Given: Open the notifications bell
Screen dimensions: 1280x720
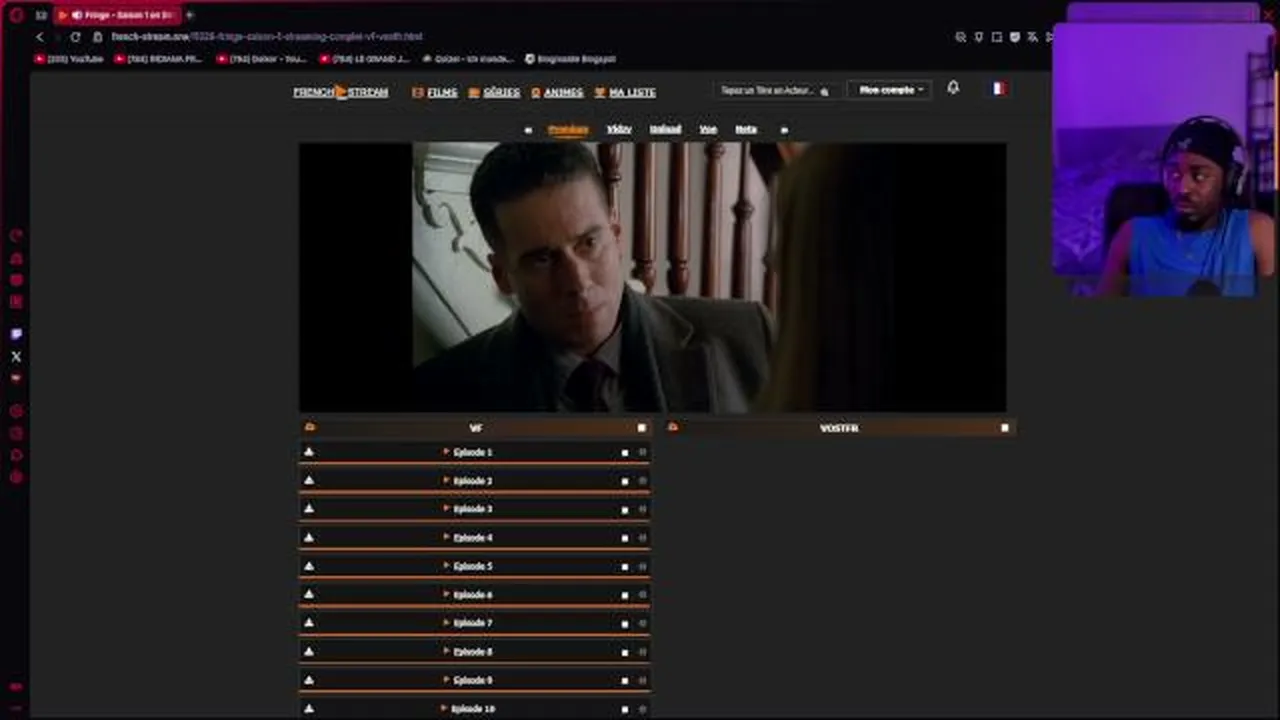Looking at the screenshot, I should (x=953, y=88).
